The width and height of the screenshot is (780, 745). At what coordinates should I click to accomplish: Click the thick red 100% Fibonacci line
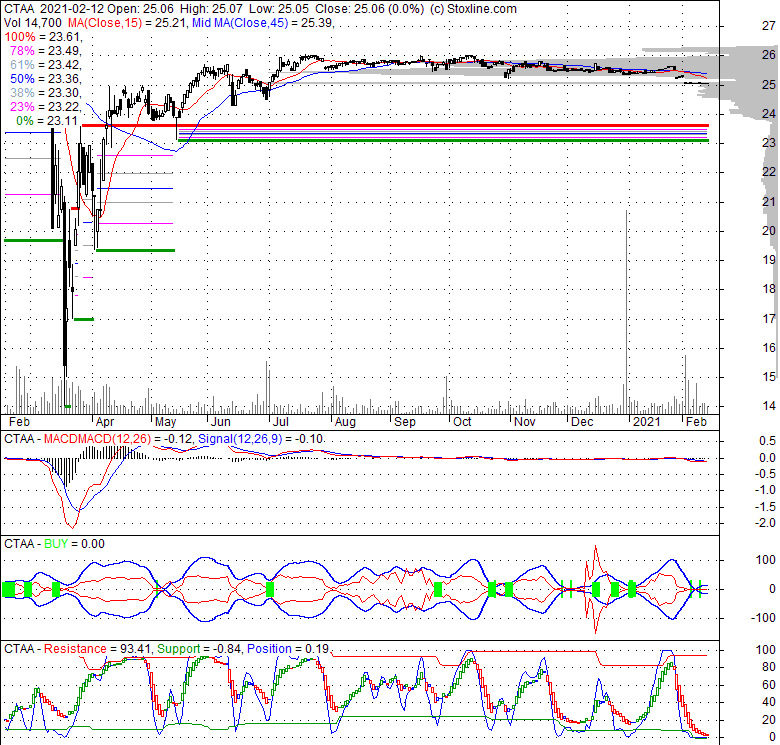coord(395,126)
